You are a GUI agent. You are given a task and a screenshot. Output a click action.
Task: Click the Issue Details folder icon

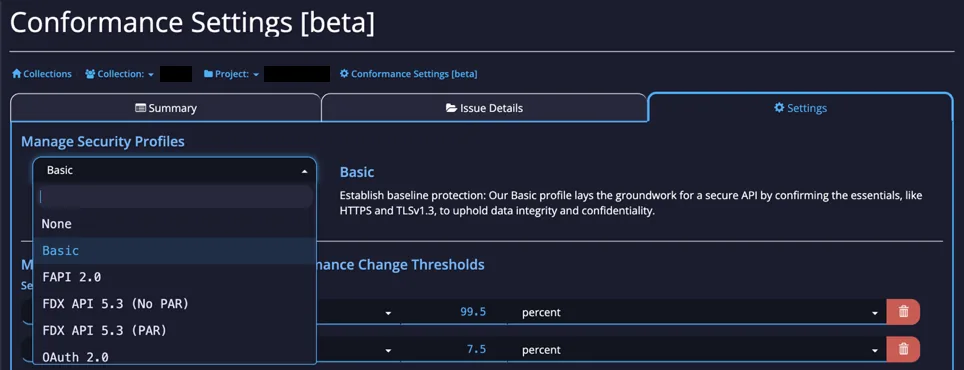pyautogui.click(x=451, y=108)
